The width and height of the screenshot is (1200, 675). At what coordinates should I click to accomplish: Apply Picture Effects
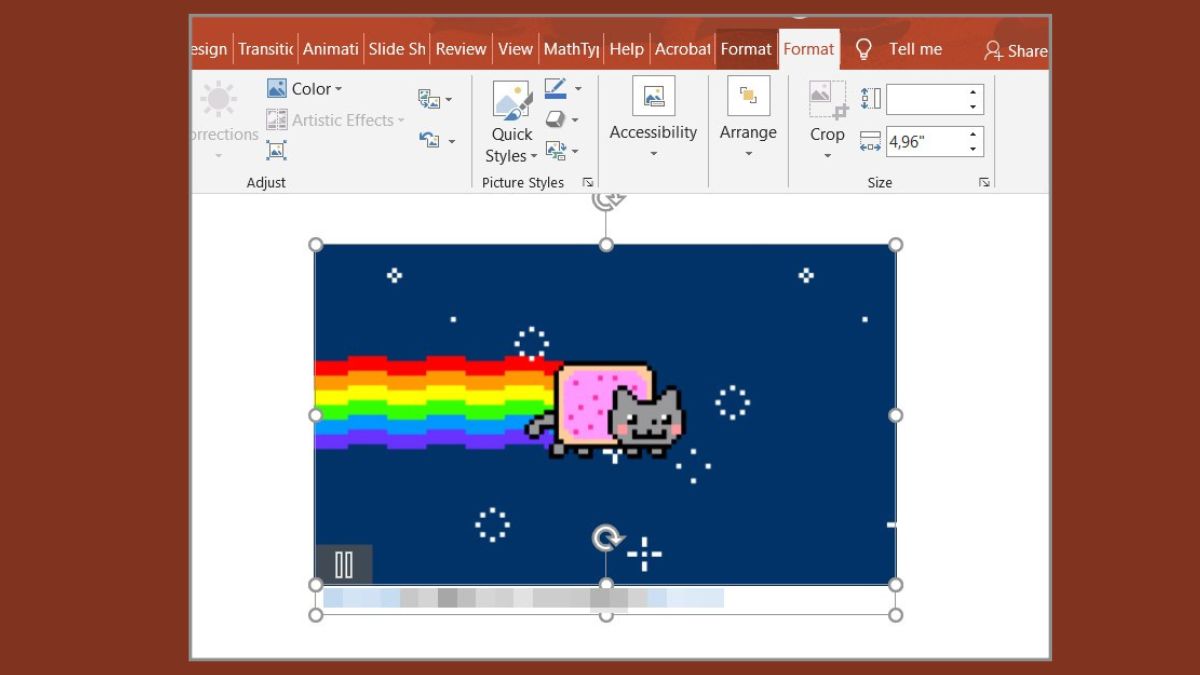point(557,119)
